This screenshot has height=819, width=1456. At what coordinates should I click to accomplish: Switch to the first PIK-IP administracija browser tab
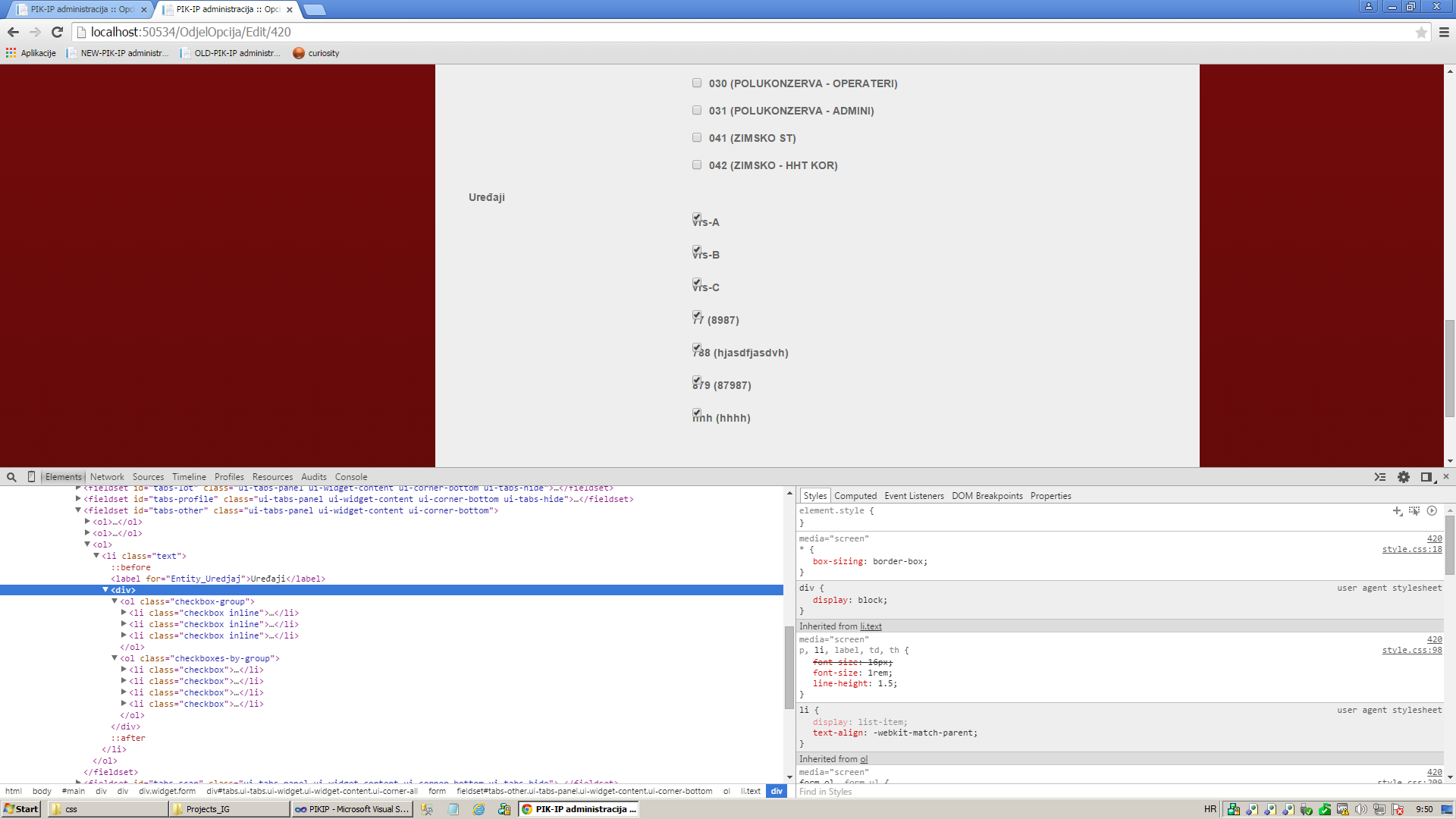(x=81, y=10)
